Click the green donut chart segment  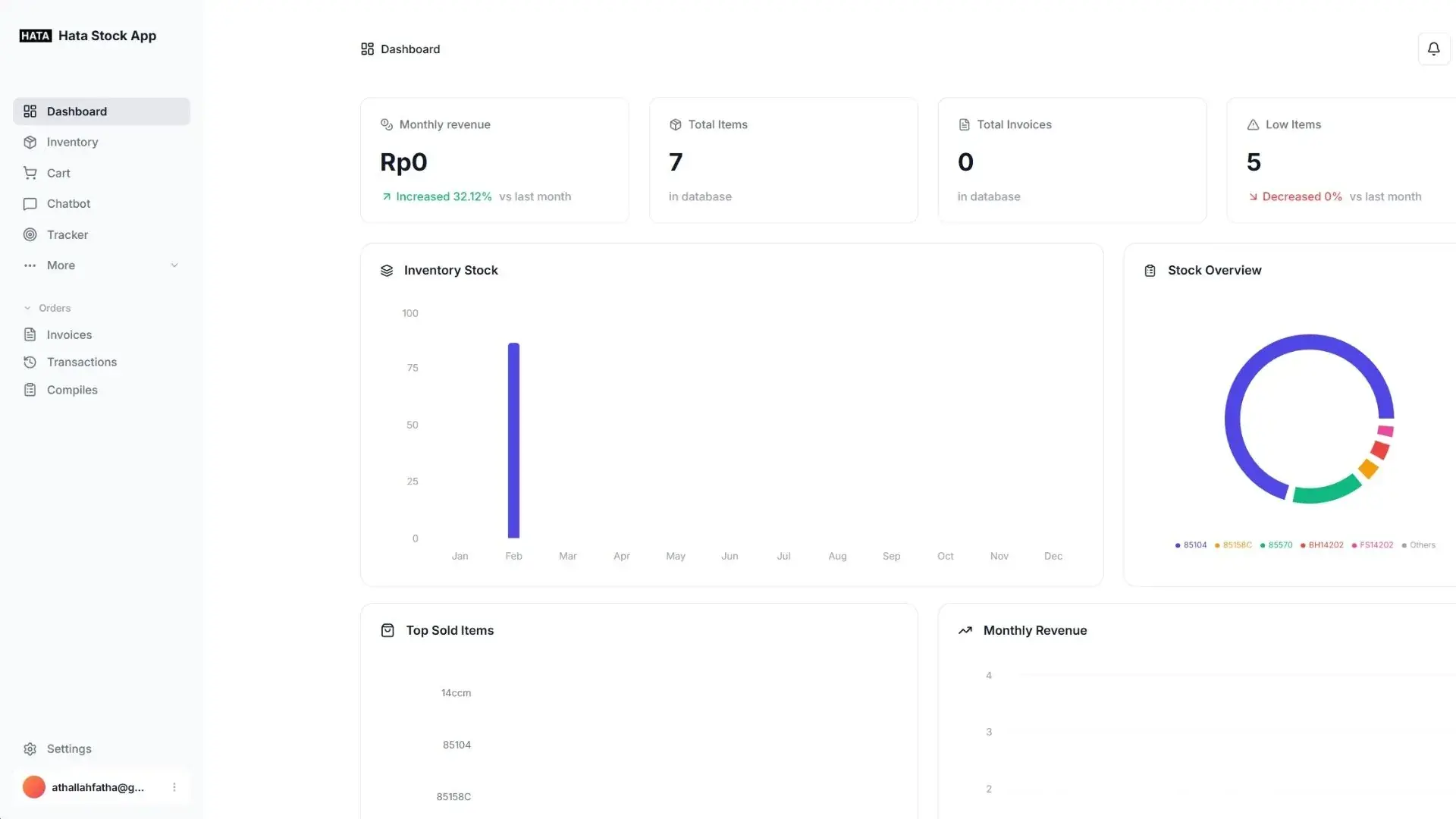coord(1327,491)
